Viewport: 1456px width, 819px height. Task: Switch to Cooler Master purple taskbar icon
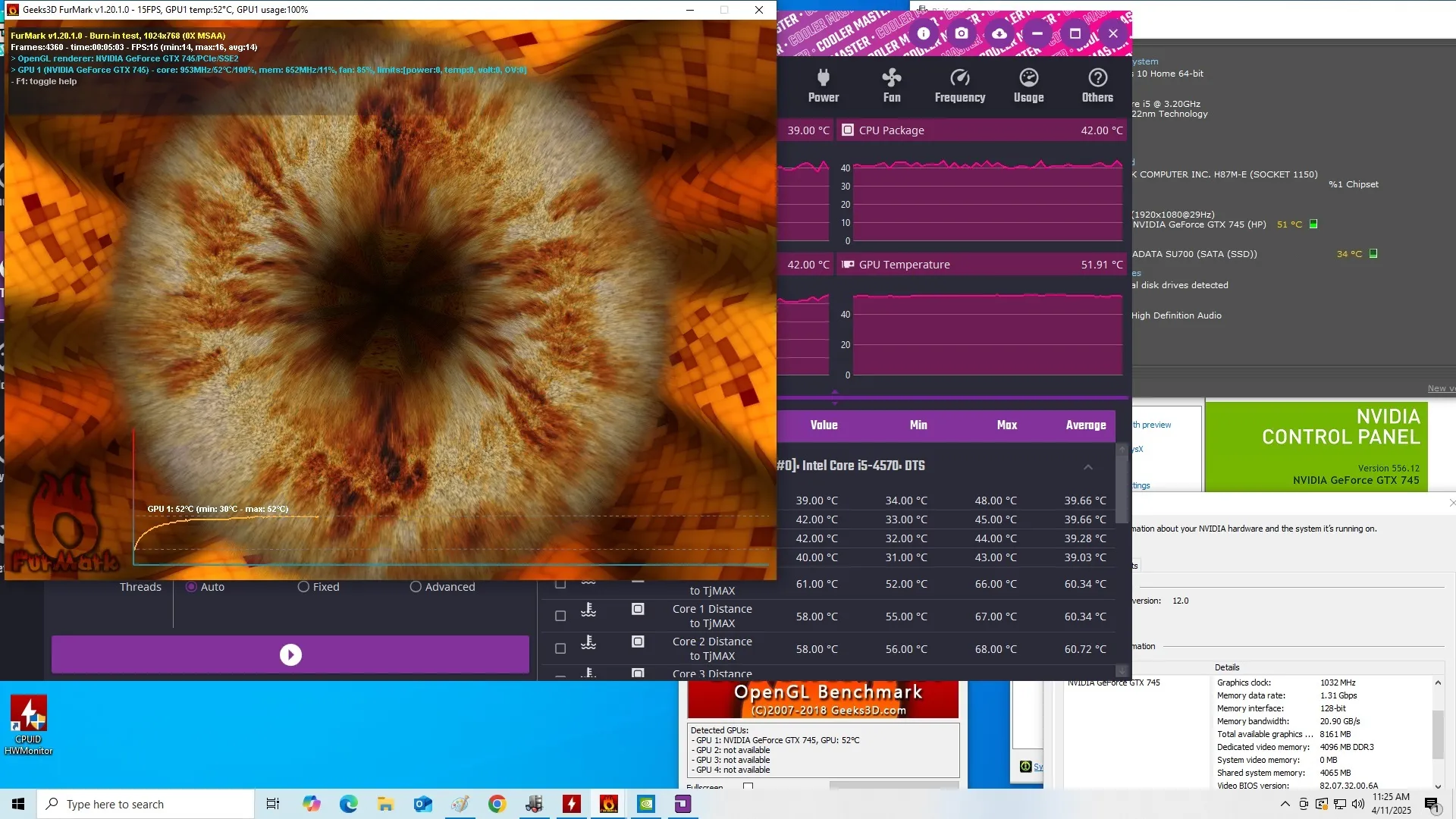tap(683, 804)
